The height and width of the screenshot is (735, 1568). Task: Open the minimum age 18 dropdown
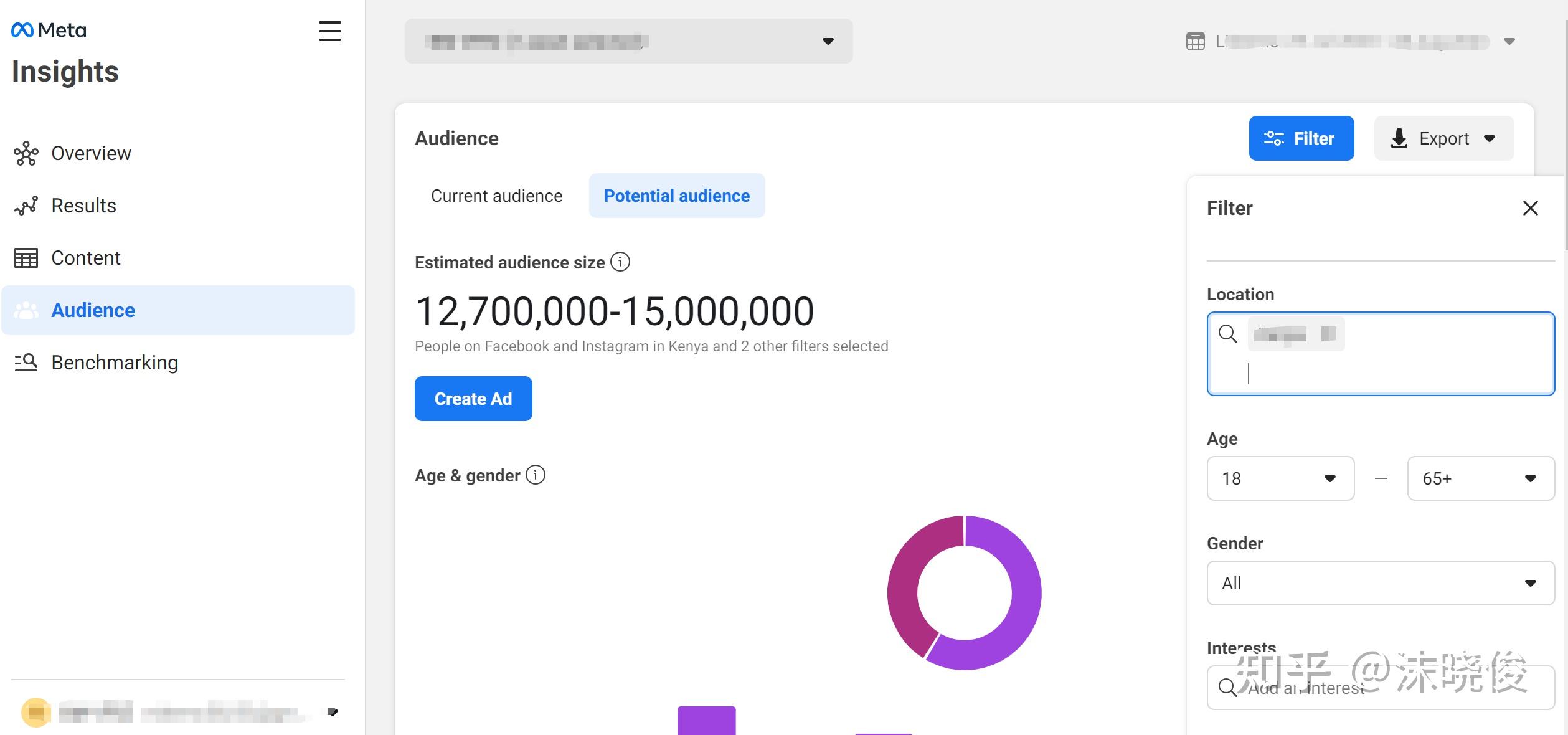(1280, 478)
